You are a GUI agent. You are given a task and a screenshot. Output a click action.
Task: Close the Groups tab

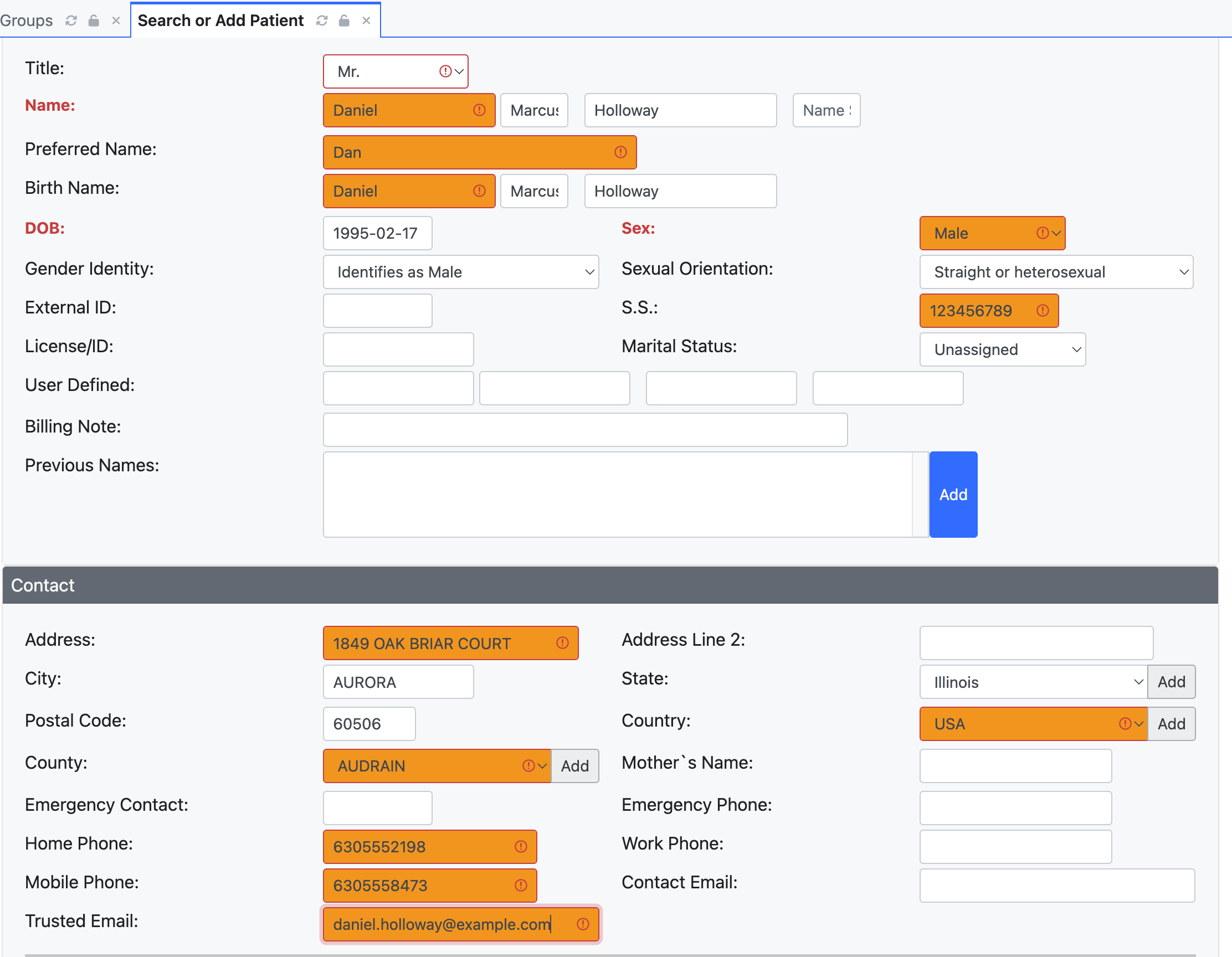[116, 21]
